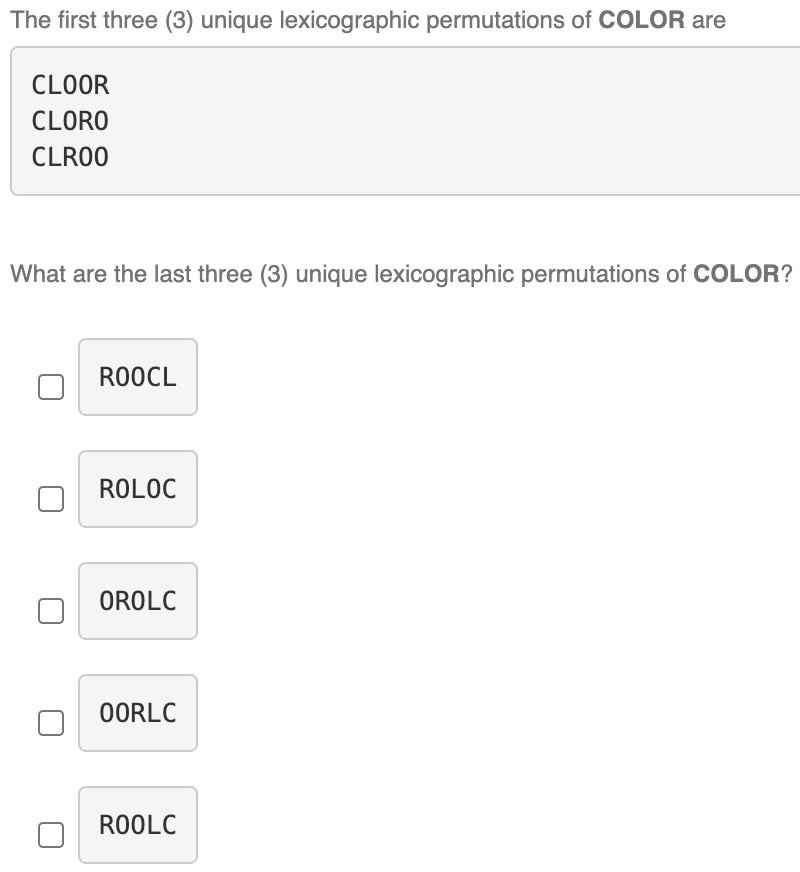Screen dimensions: 800x872
Task: Click the box containing CLOOR permutation list
Action: 400,122
